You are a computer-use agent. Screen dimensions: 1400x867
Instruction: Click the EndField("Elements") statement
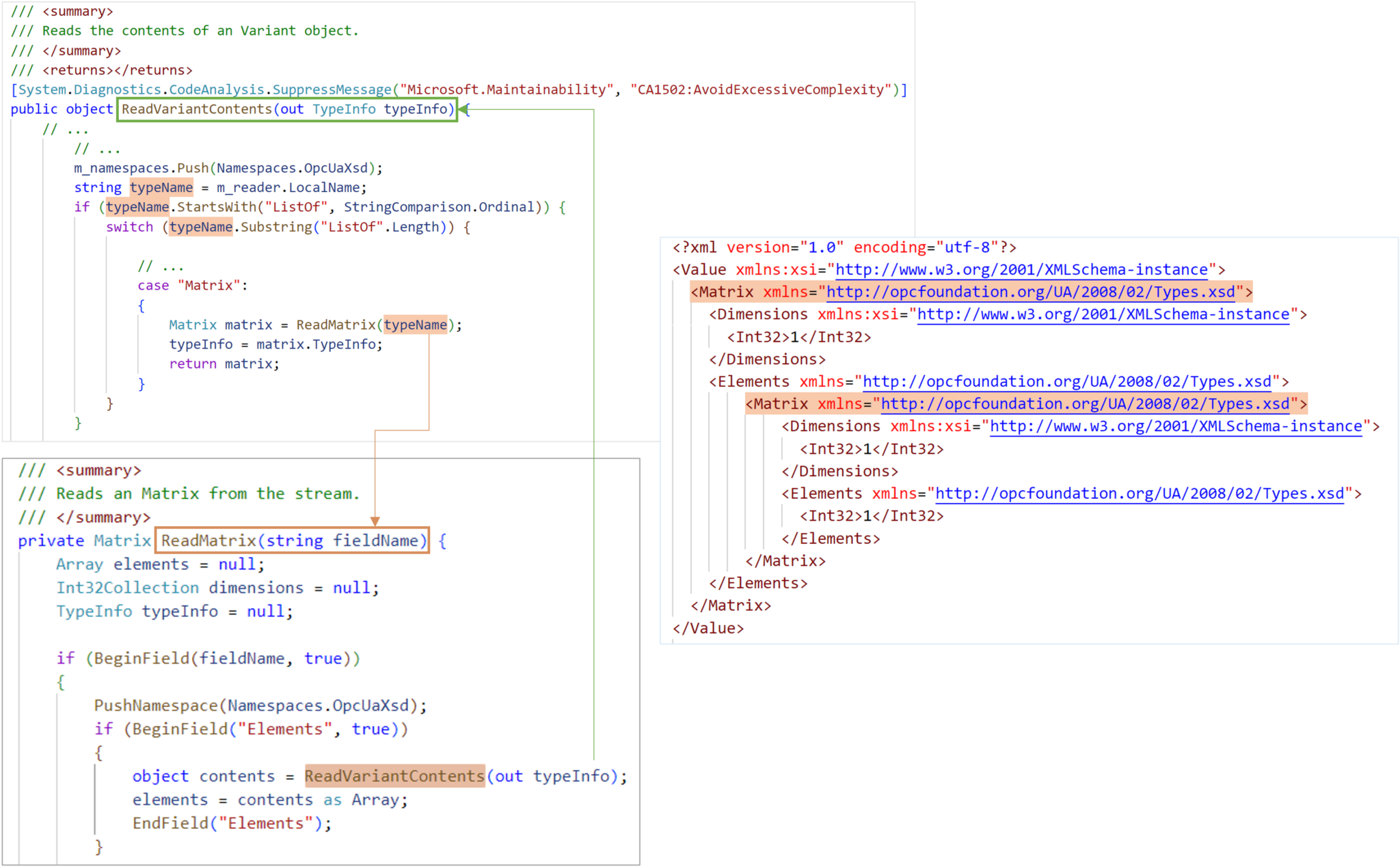tap(232, 823)
